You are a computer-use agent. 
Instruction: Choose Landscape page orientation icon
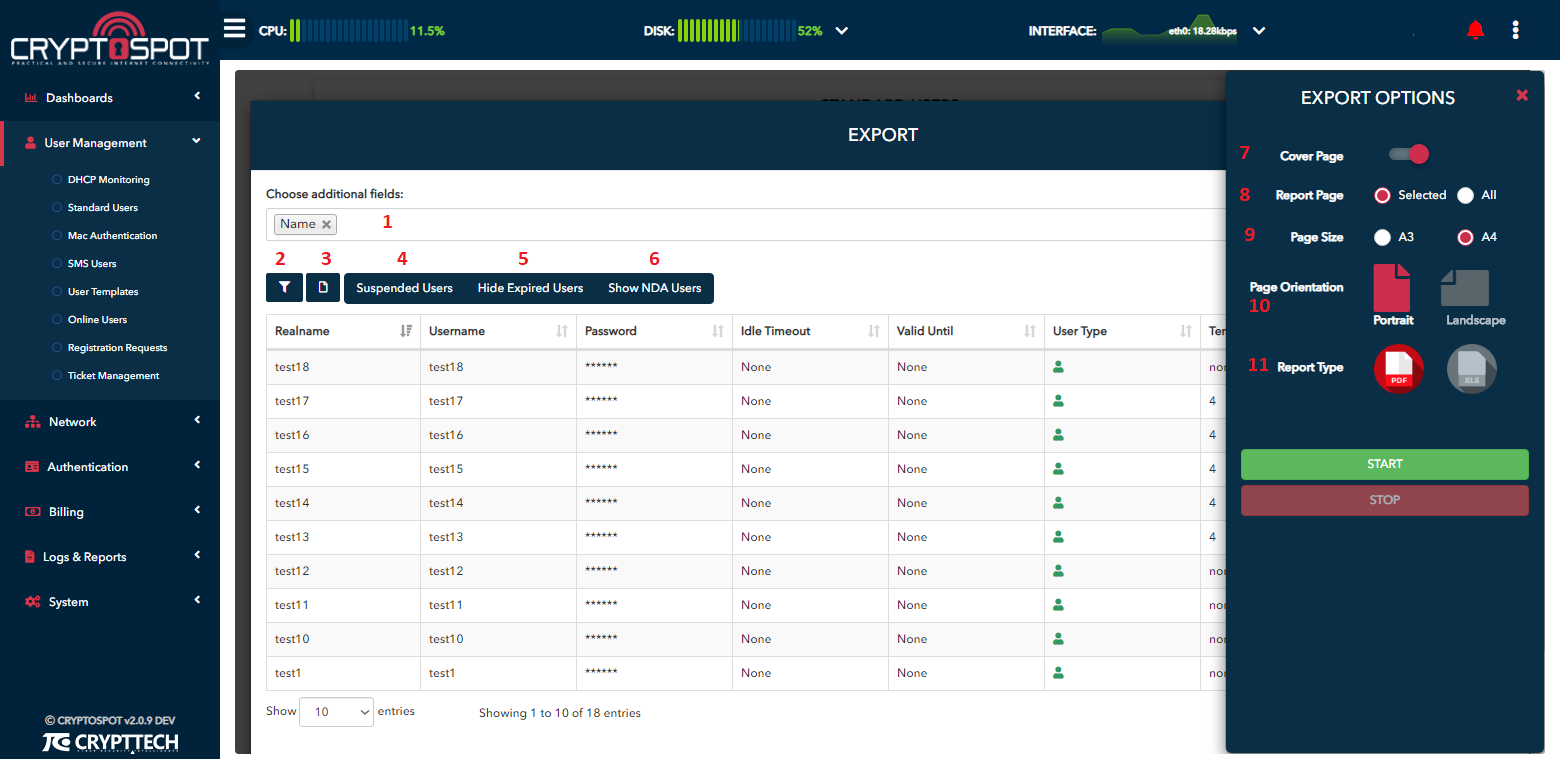point(1465,289)
